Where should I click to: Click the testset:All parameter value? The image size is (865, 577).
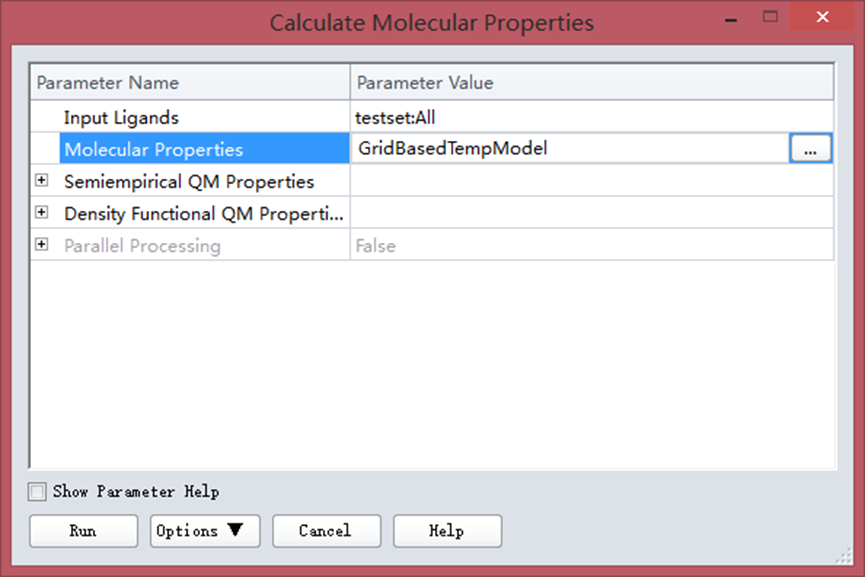[395, 117]
